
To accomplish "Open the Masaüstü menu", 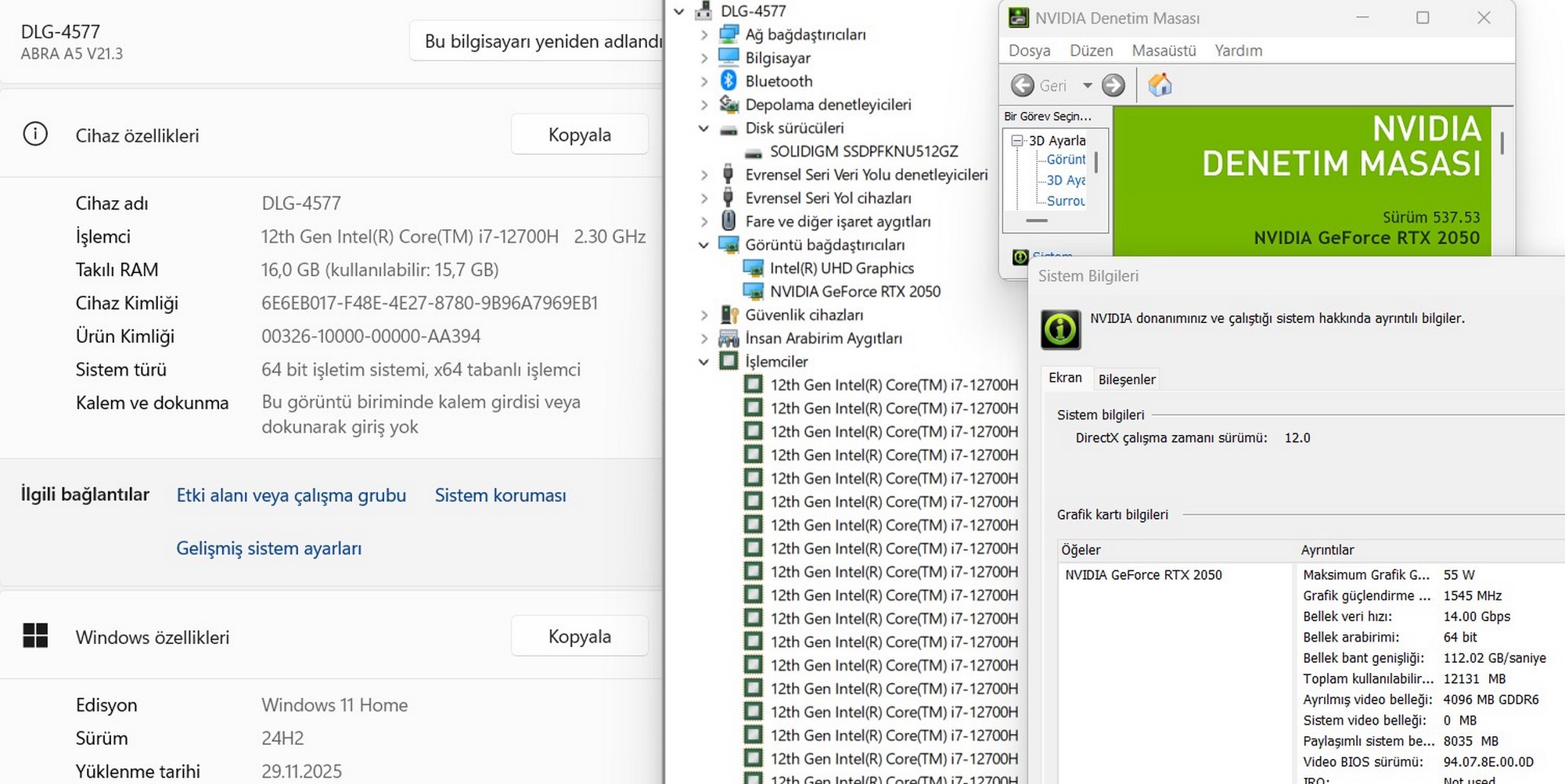I will pos(1164,51).
